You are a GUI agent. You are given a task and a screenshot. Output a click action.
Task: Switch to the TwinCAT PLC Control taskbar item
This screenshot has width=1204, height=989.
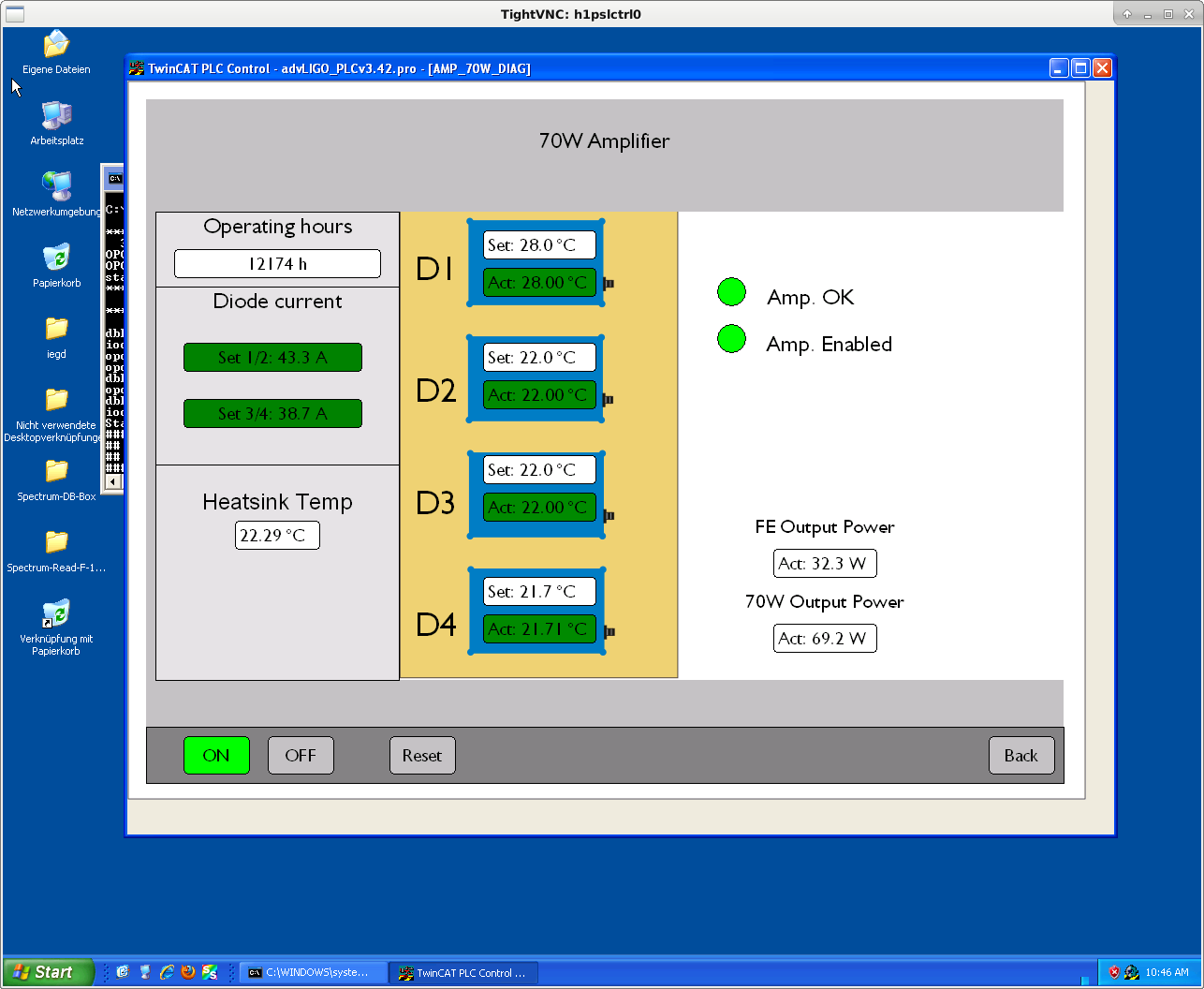(463, 973)
